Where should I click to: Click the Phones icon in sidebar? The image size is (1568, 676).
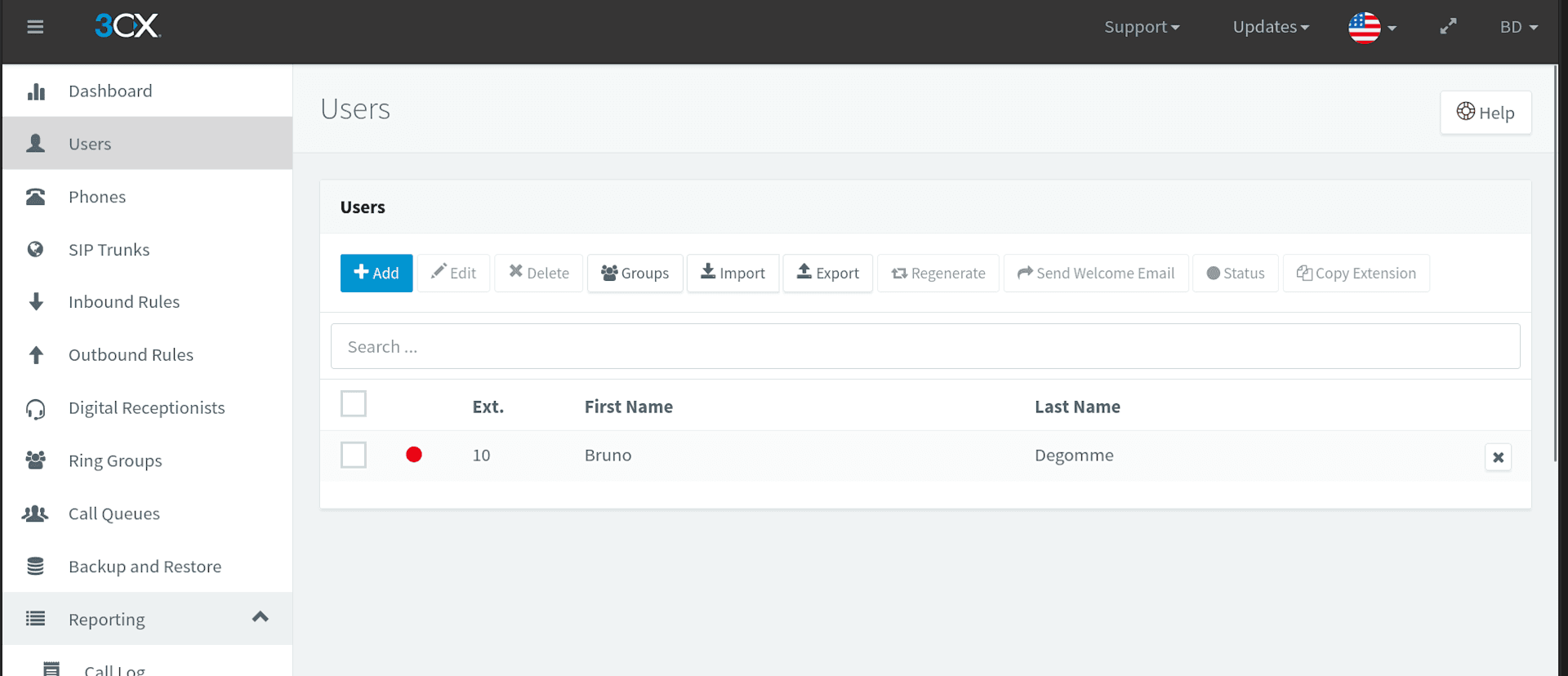[x=36, y=197]
